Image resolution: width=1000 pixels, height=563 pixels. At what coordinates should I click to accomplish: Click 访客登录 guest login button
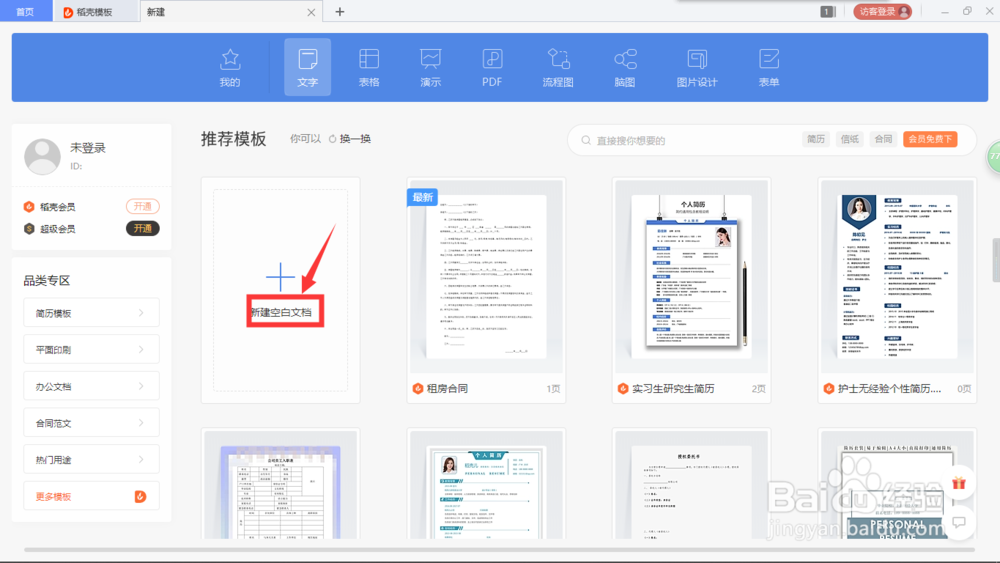tap(883, 11)
